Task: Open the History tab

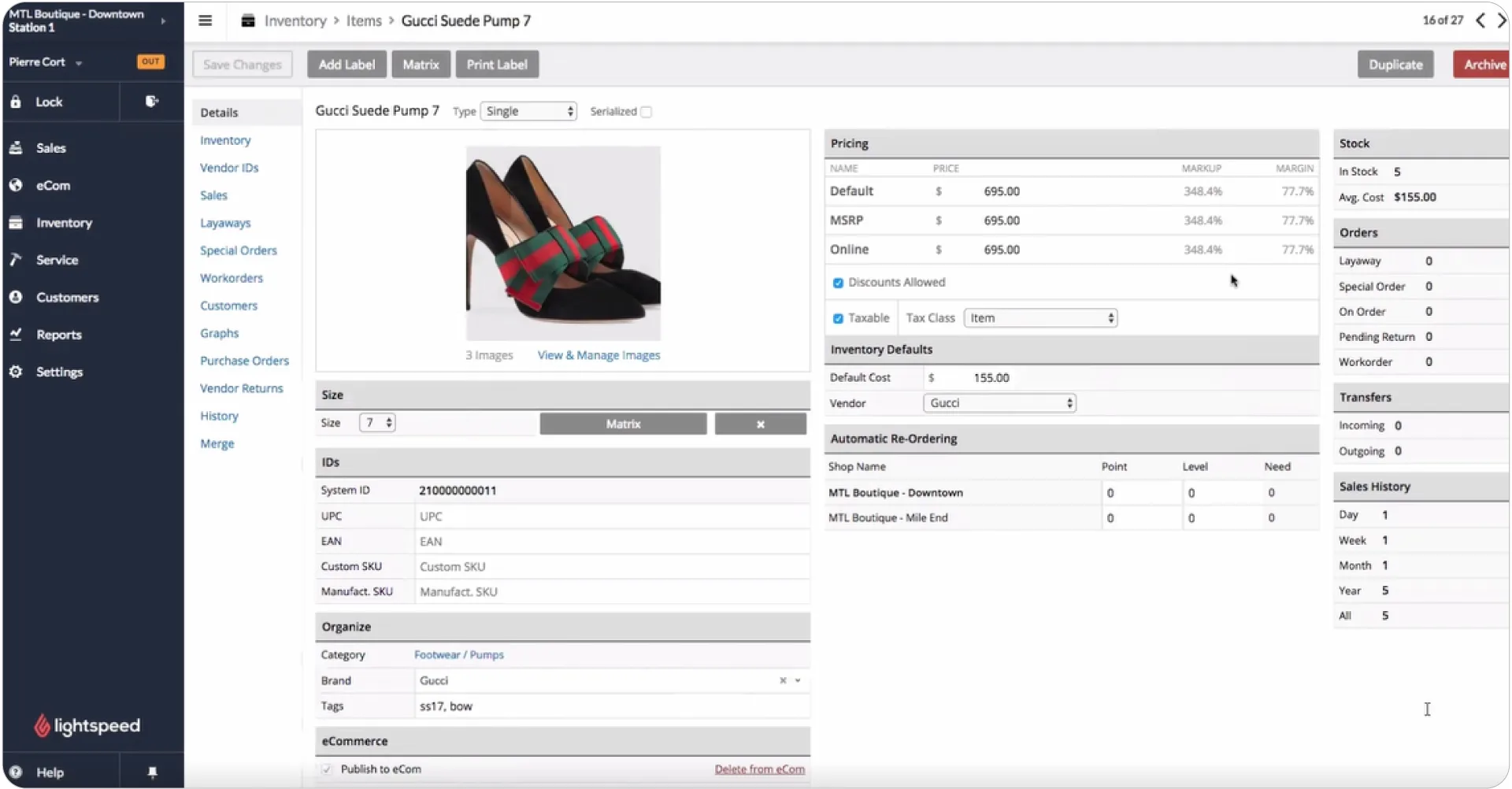Action: point(219,416)
